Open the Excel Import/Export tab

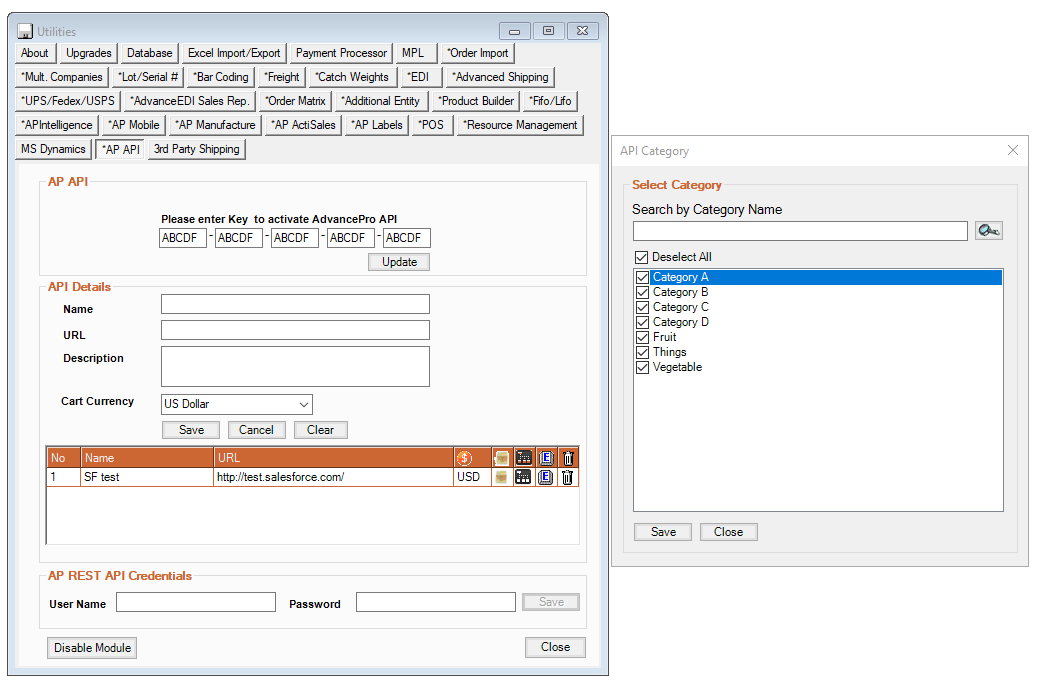[234, 53]
